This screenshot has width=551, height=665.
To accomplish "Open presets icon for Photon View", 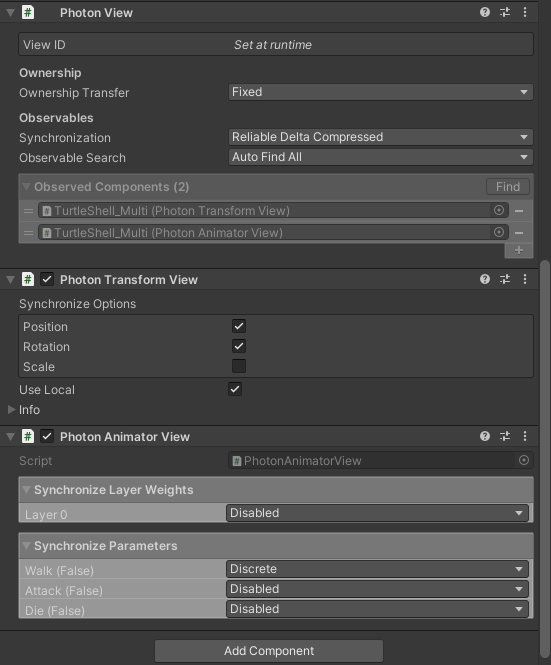I will [505, 12].
